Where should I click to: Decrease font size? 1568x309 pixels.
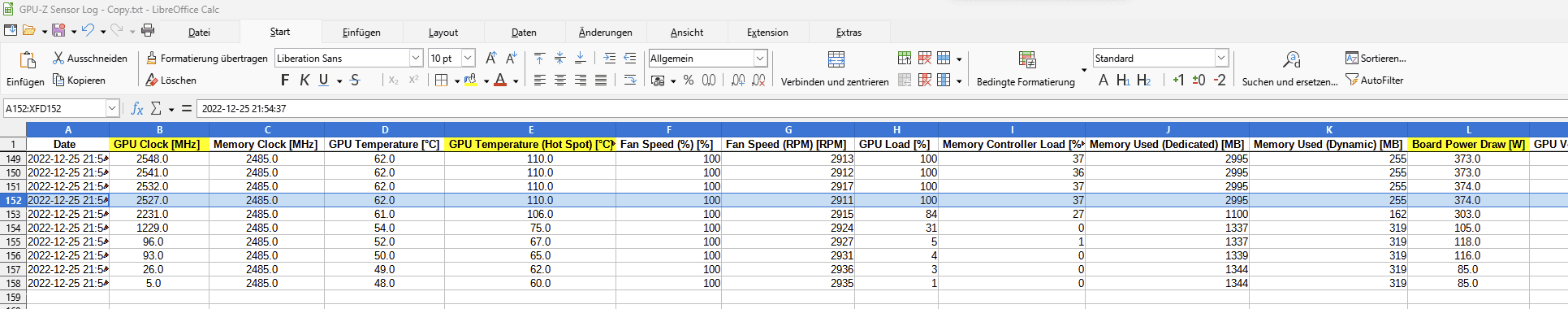click(511, 59)
